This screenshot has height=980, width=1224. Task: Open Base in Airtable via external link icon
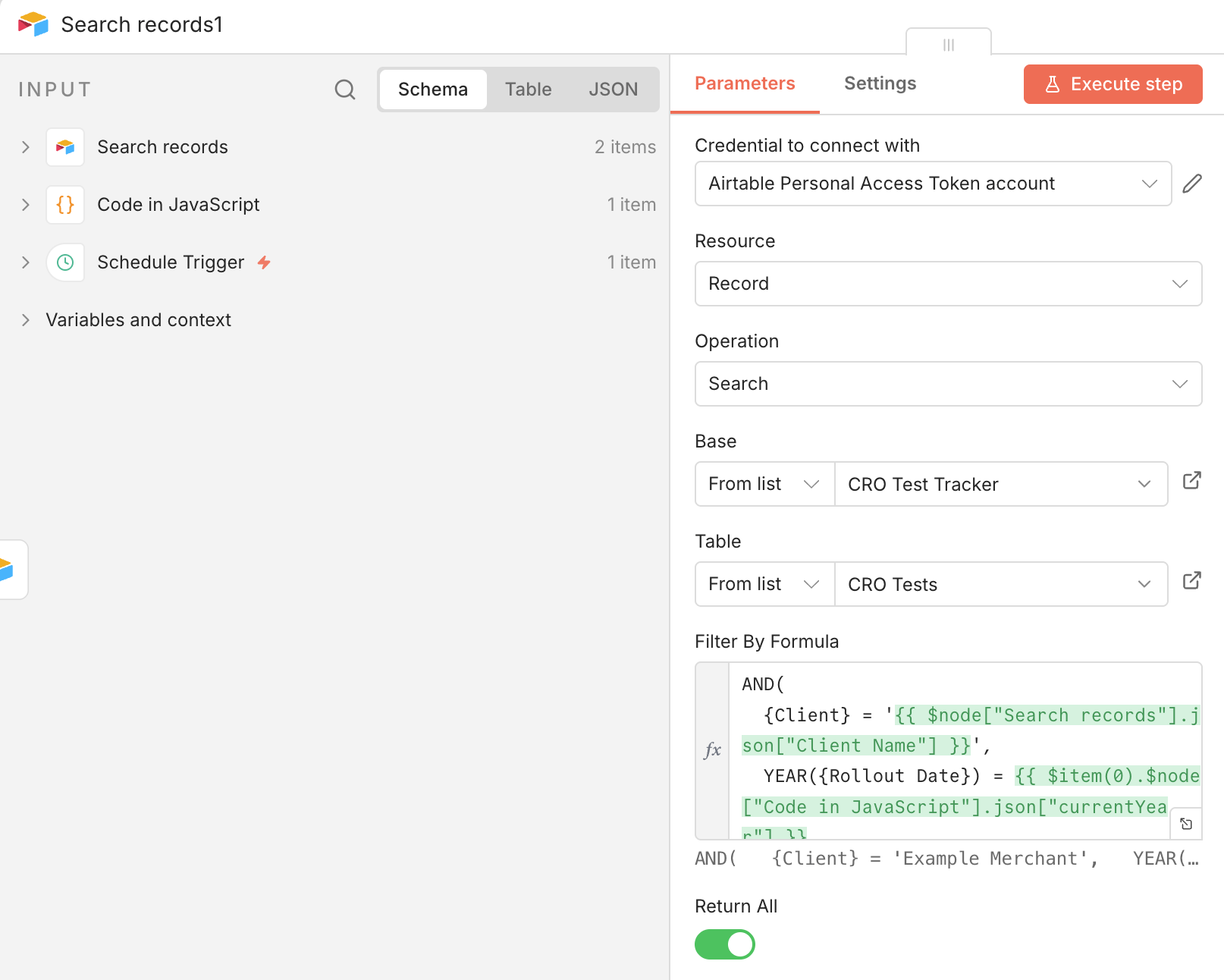[1191, 481]
